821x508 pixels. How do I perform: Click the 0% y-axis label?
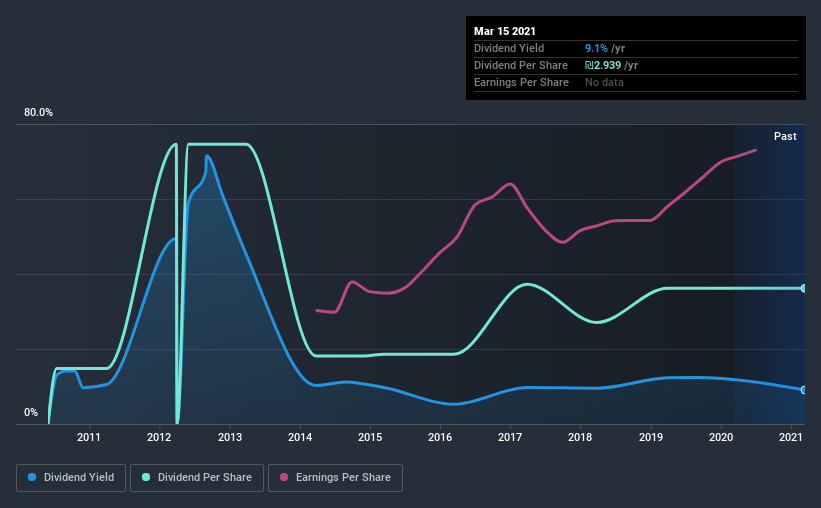(31, 413)
